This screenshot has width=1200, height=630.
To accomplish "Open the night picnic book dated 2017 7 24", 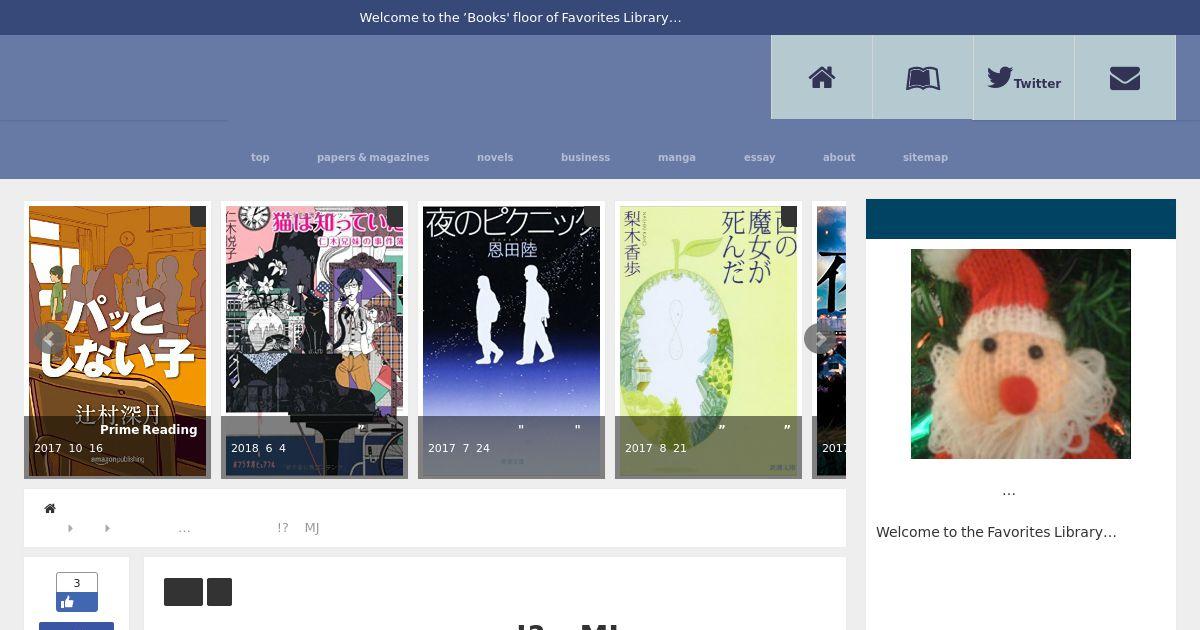I will click(511, 340).
